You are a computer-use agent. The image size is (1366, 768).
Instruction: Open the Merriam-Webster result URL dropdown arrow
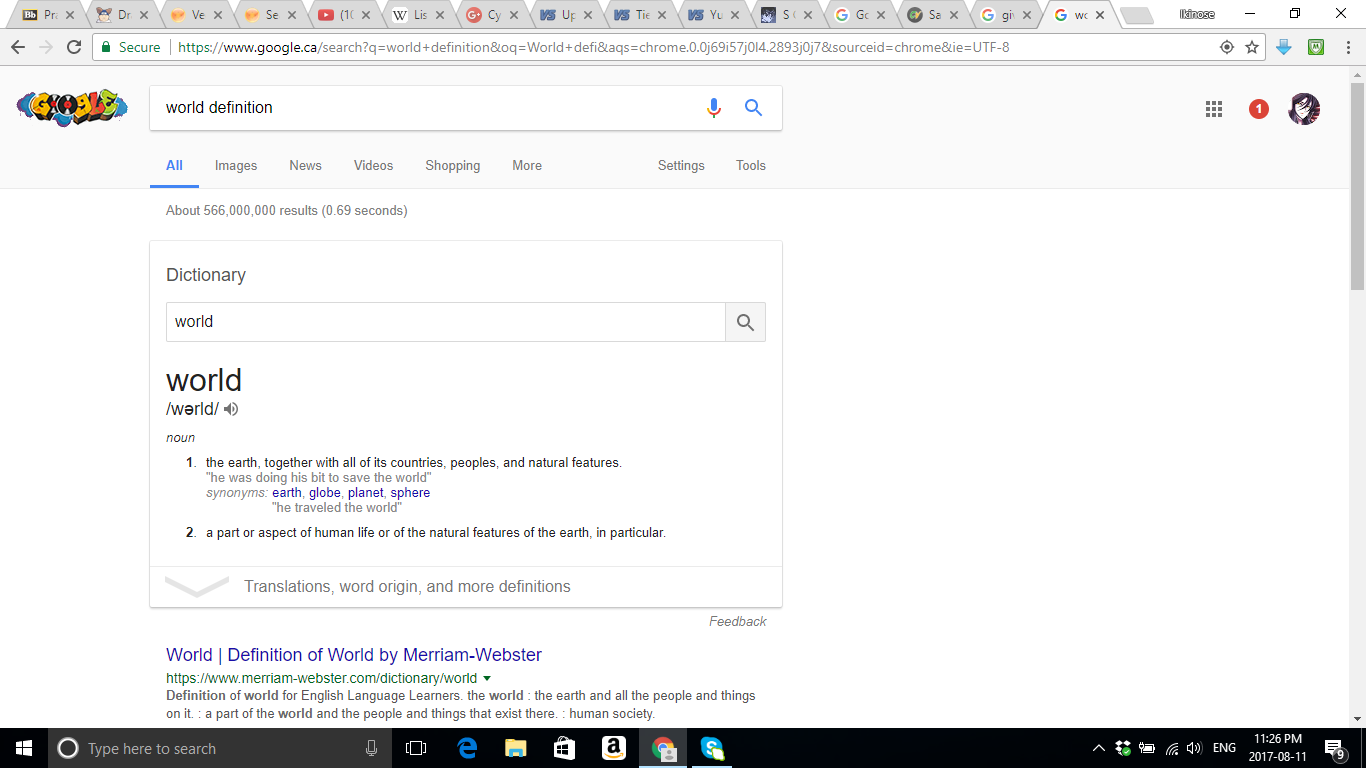pos(487,678)
